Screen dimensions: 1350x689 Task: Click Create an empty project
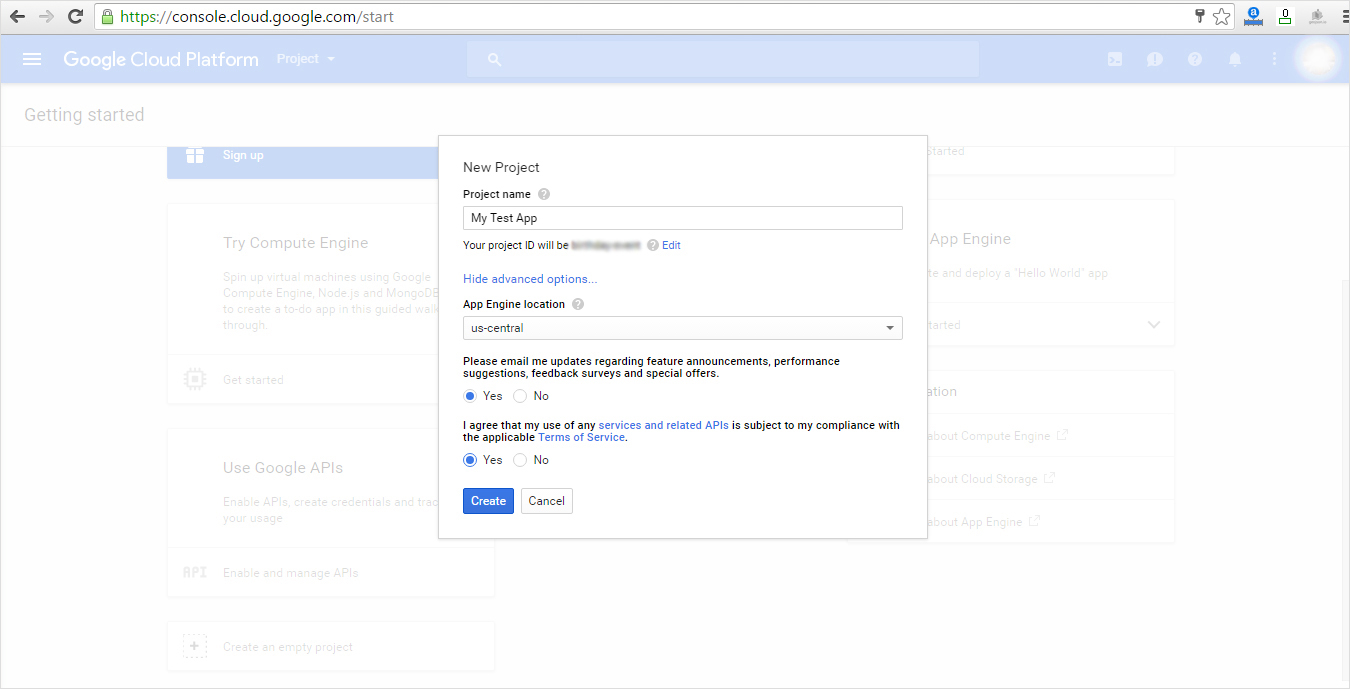point(288,647)
